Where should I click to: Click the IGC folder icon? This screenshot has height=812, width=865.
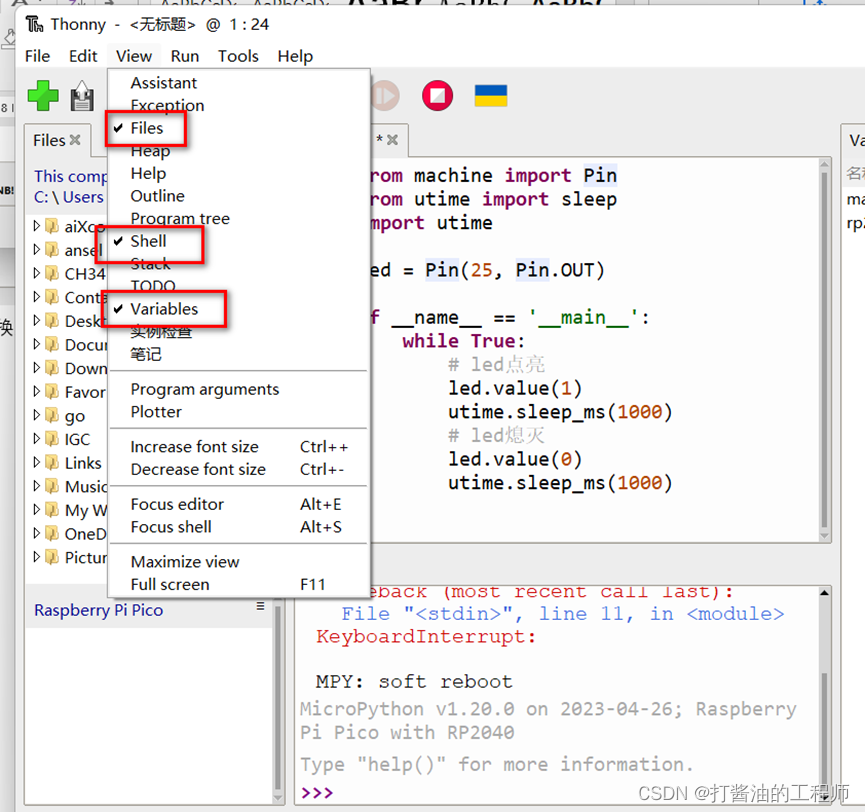52,439
